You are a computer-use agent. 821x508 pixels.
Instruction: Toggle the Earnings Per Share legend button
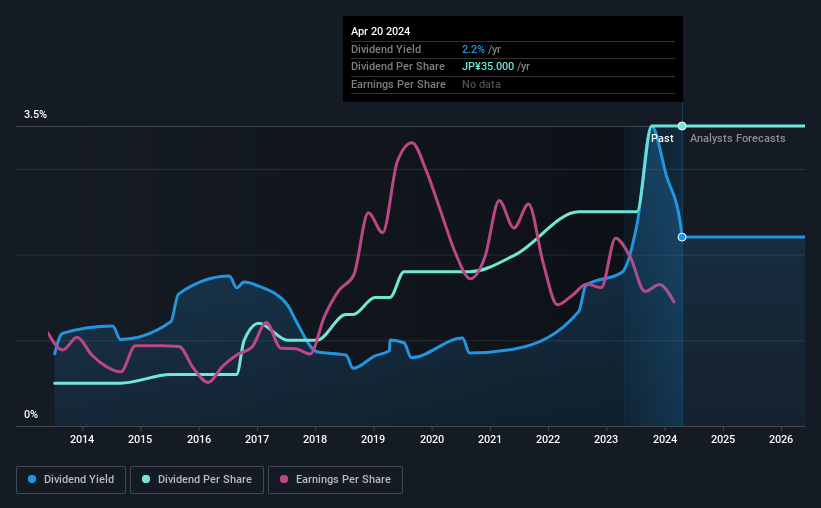pyautogui.click(x=335, y=480)
